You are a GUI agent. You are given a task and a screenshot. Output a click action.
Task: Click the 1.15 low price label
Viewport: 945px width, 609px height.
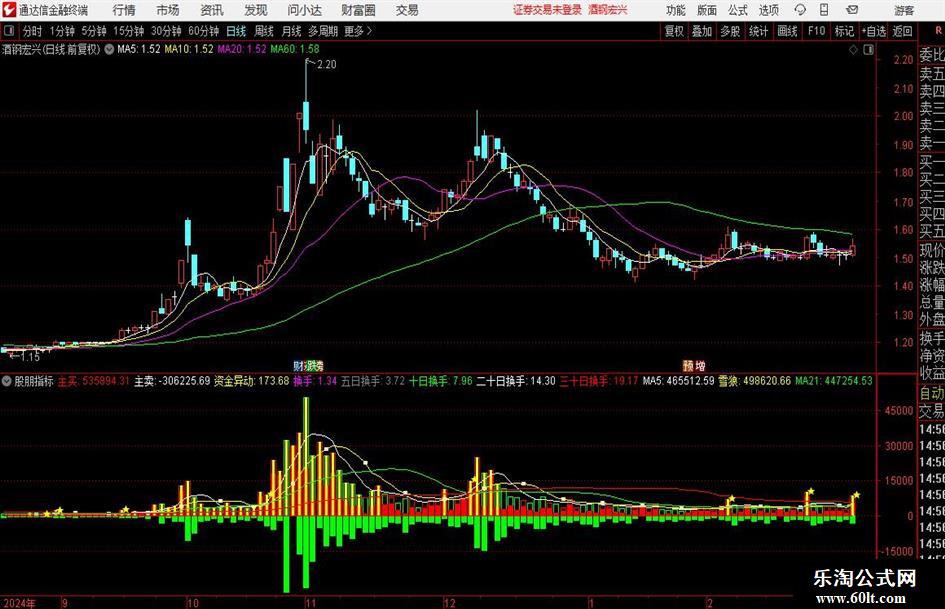(x=29, y=357)
